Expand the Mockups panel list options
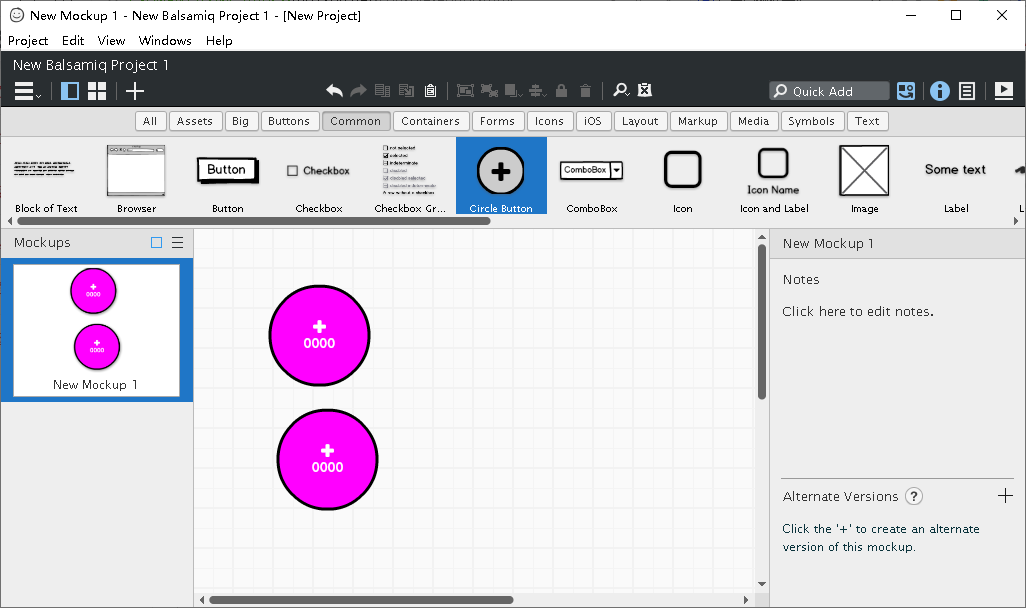 [178, 242]
